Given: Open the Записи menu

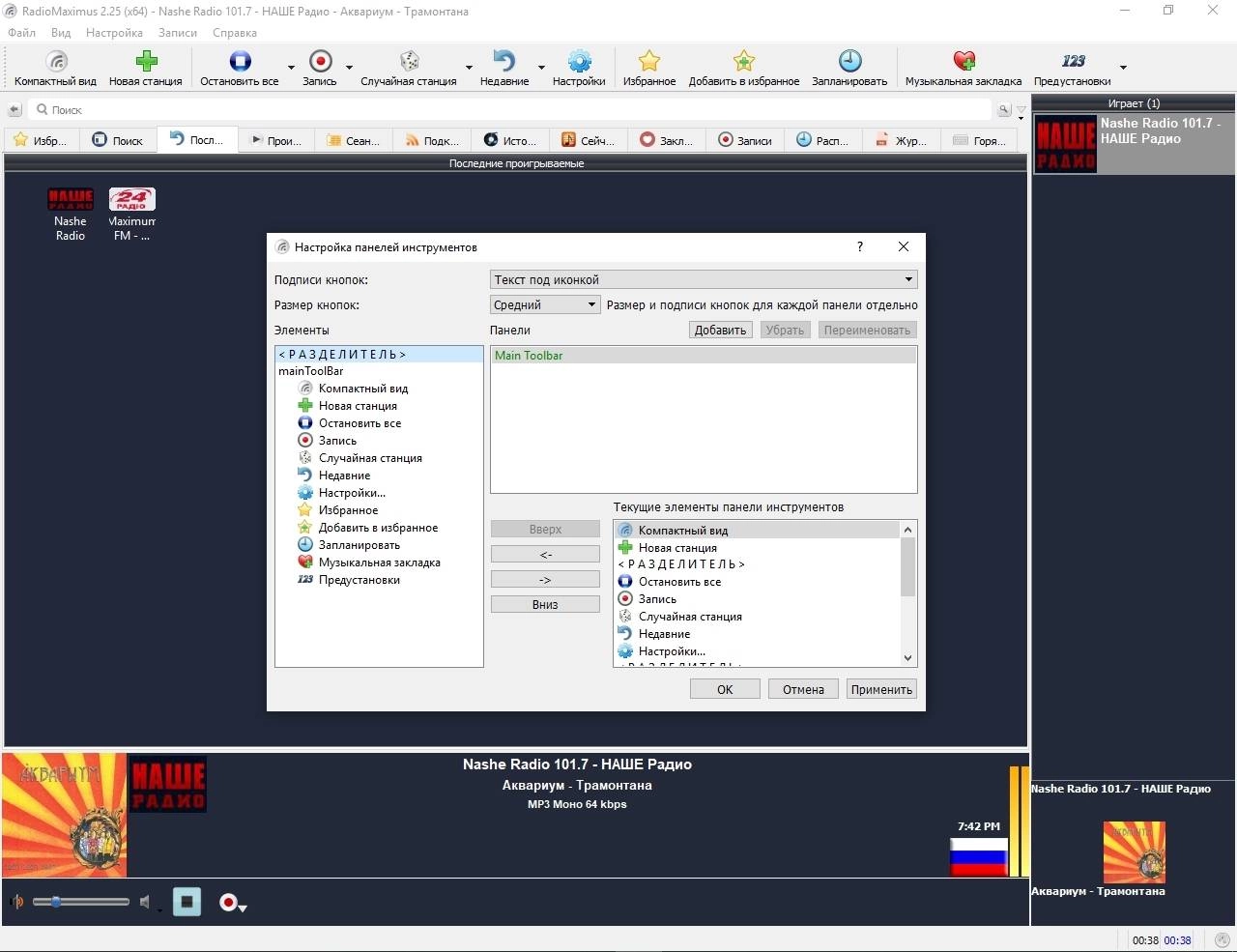Looking at the screenshot, I should click(x=178, y=32).
